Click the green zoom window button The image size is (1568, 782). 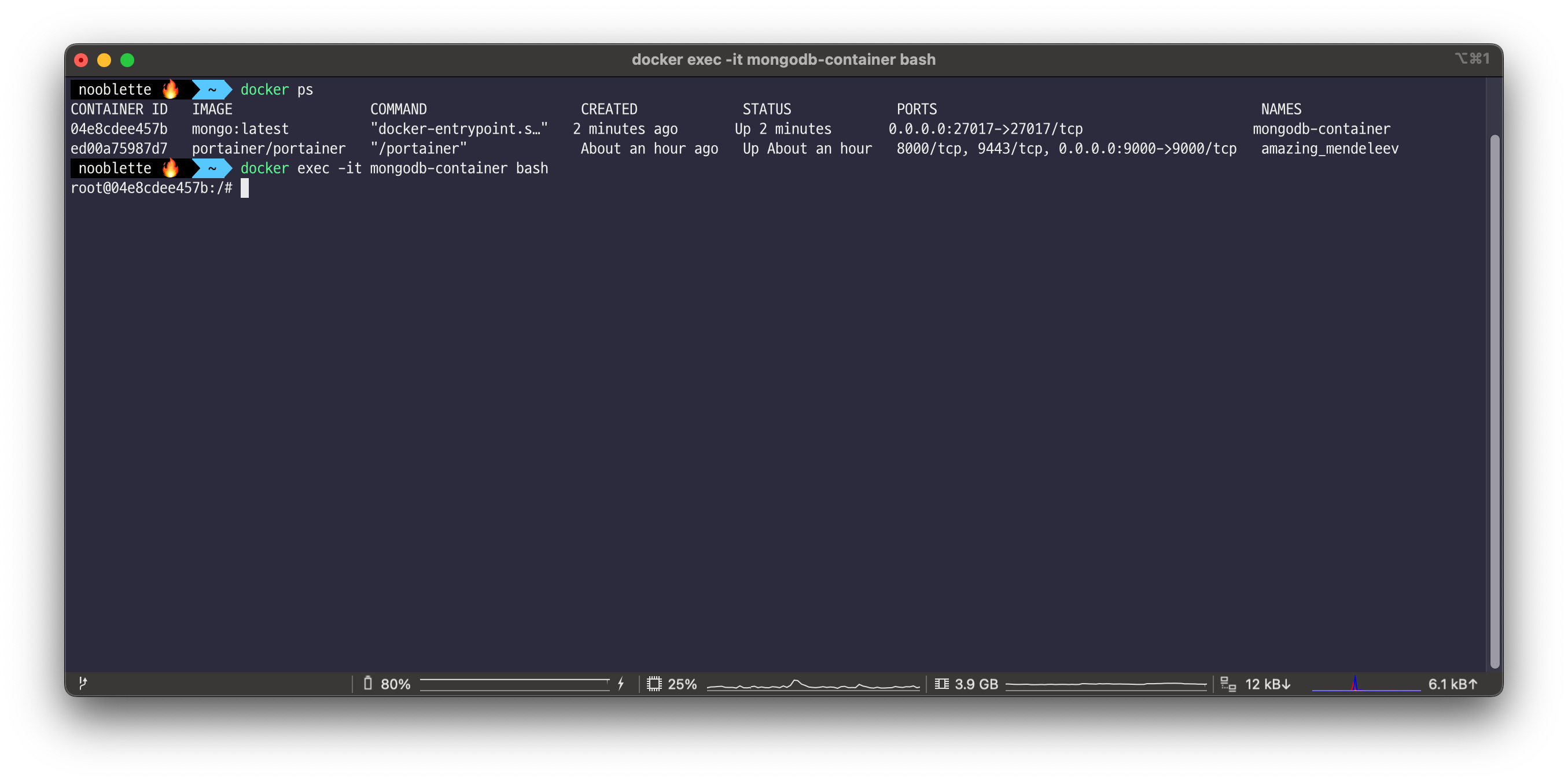click(x=127, y=60)
